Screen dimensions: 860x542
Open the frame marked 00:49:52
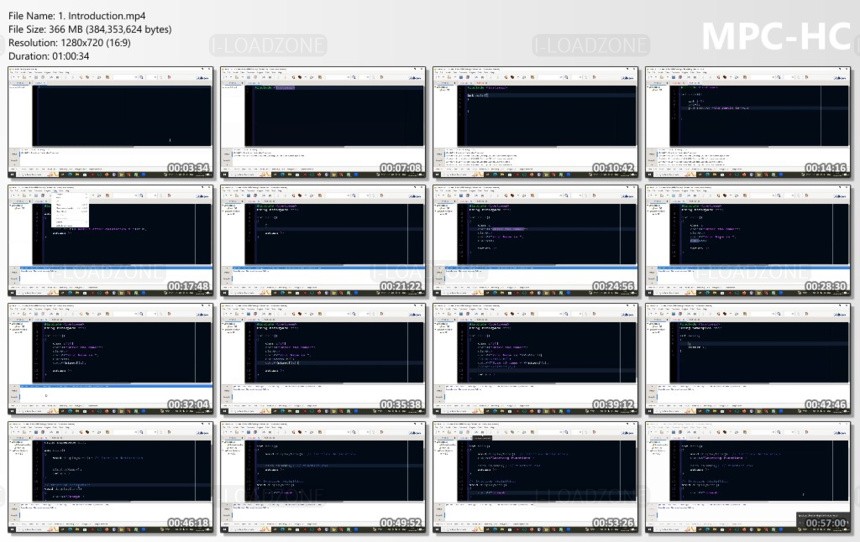[323, 477]
